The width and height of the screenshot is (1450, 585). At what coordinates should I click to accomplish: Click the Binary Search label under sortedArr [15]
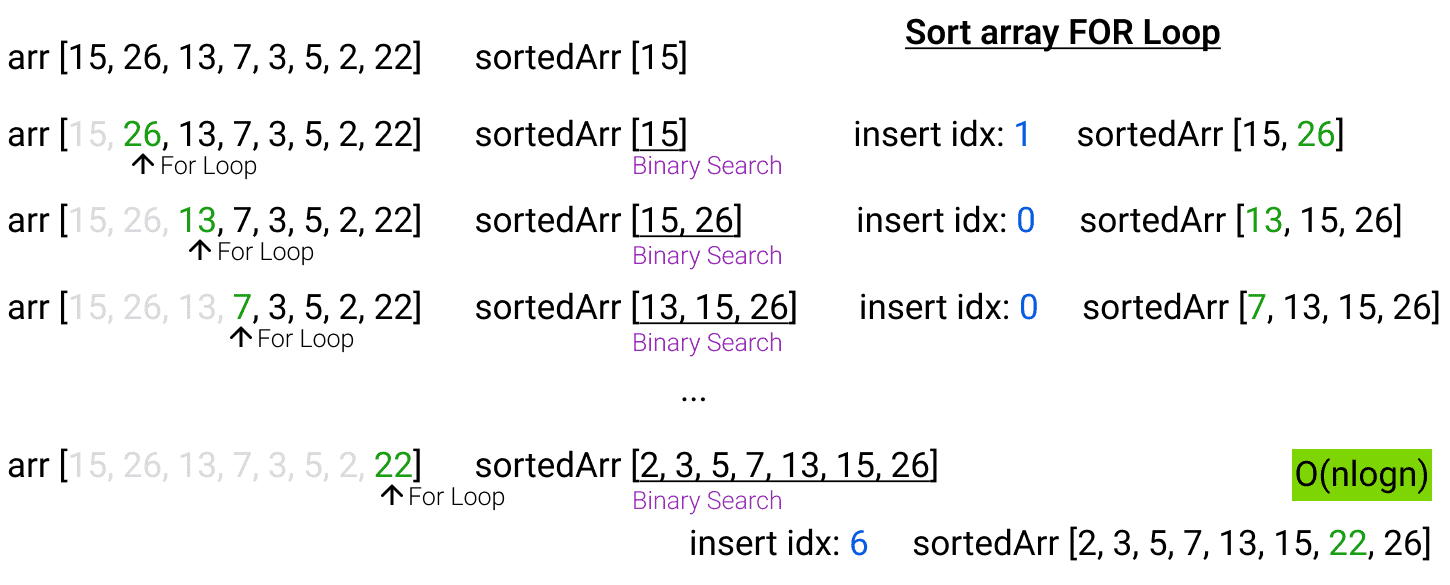[x=707, y=166]
